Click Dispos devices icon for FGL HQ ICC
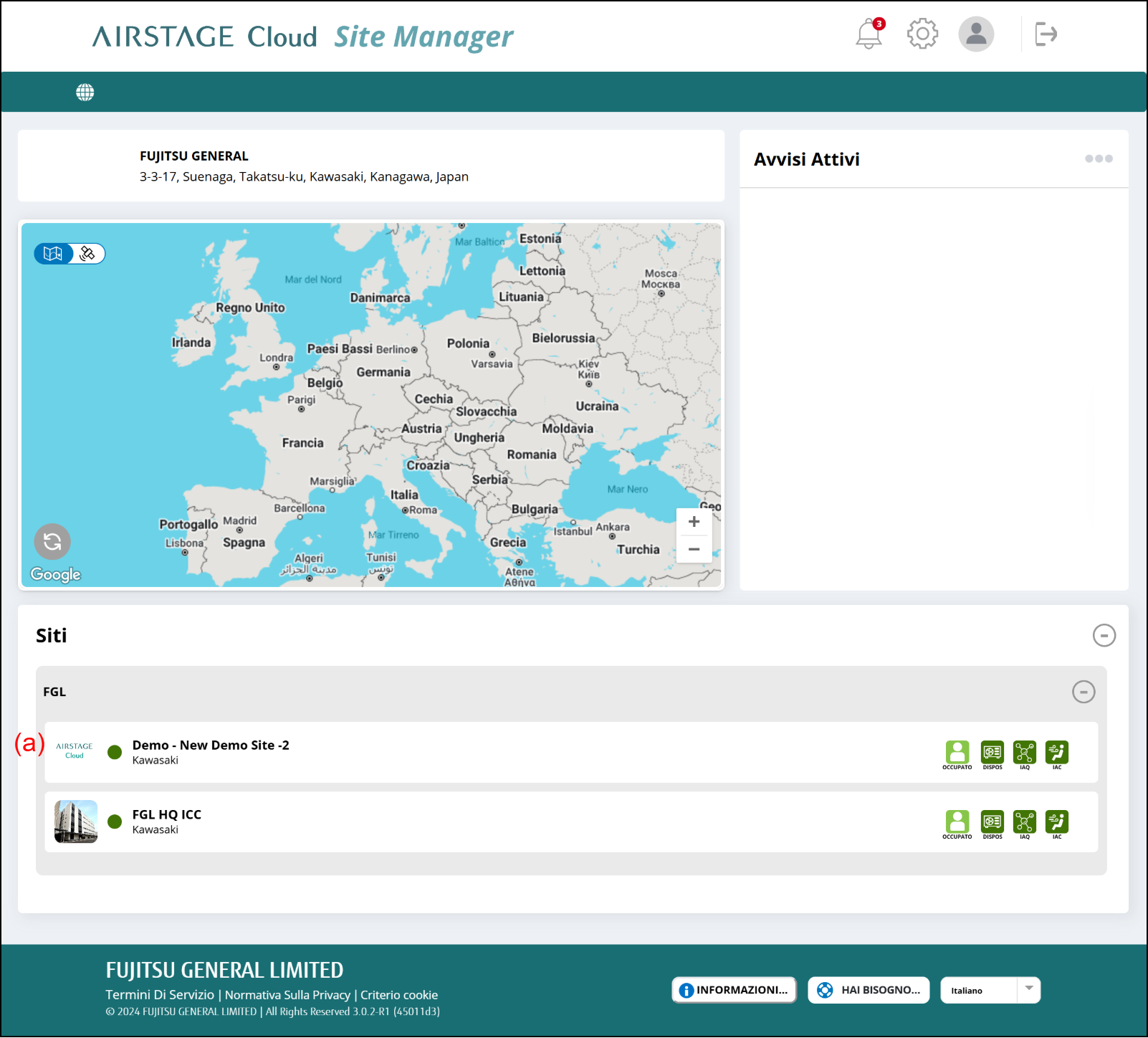The width and height of the screenshot is (1148, 1038). pos(992,822)
